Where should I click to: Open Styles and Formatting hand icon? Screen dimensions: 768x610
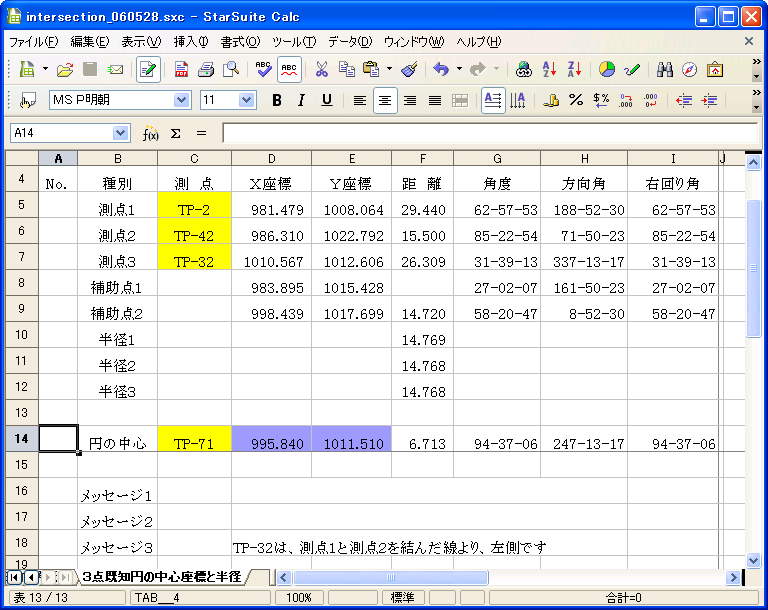pos(27,100)
